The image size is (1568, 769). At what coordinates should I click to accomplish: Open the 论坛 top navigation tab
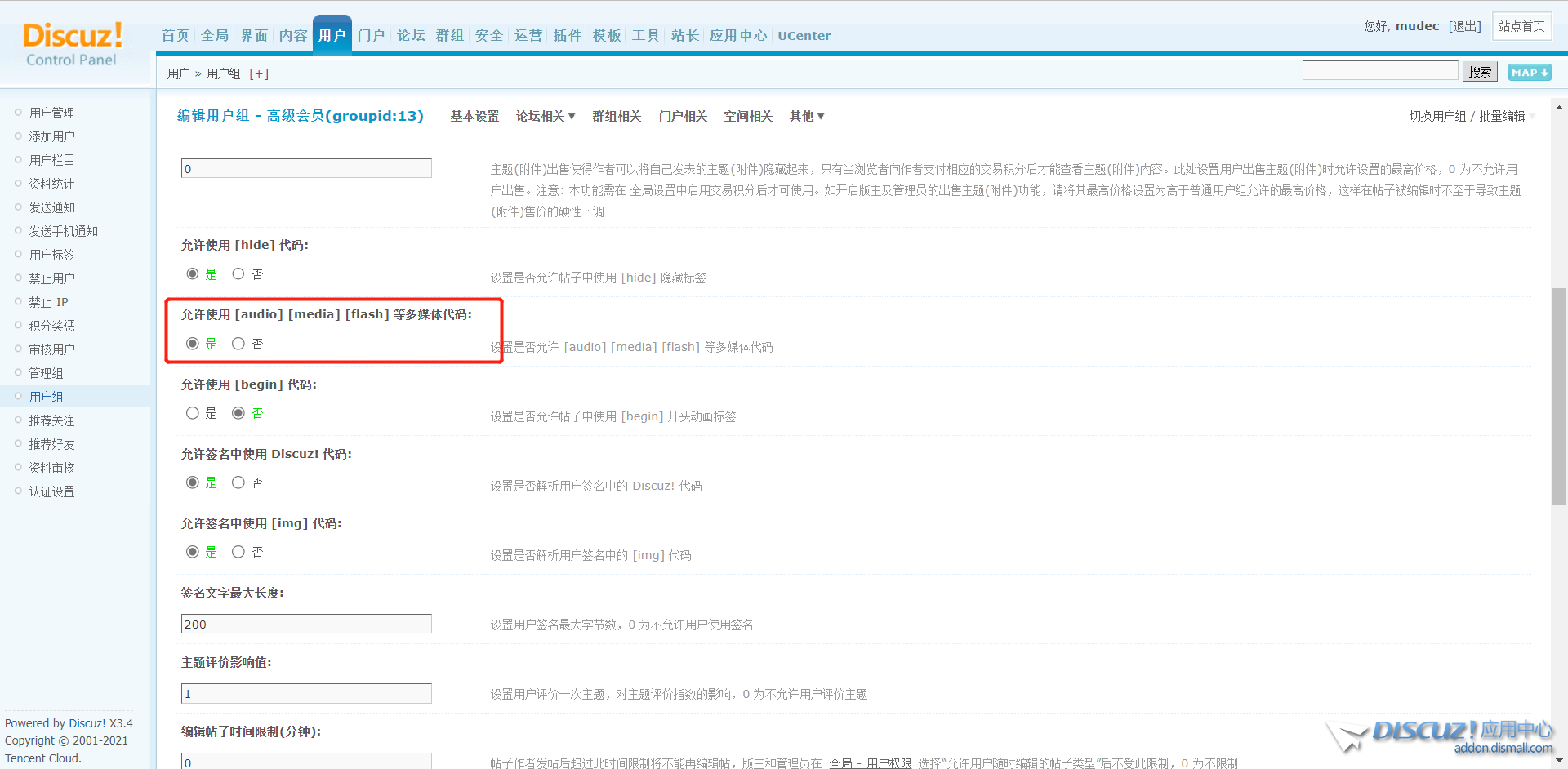[411, 35]
